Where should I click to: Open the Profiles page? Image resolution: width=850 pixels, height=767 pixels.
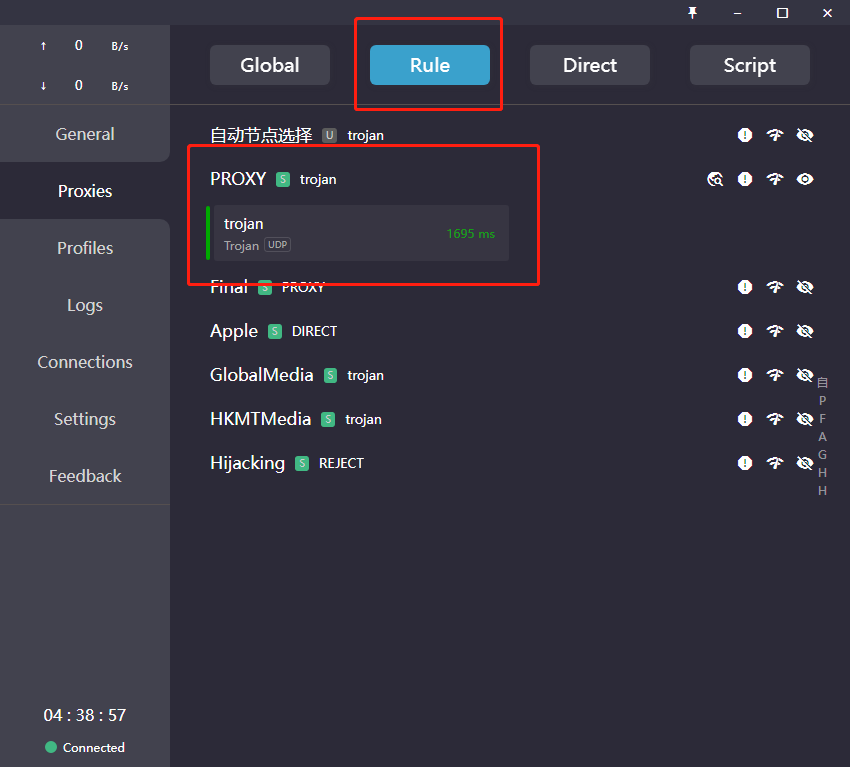(85, 248)
